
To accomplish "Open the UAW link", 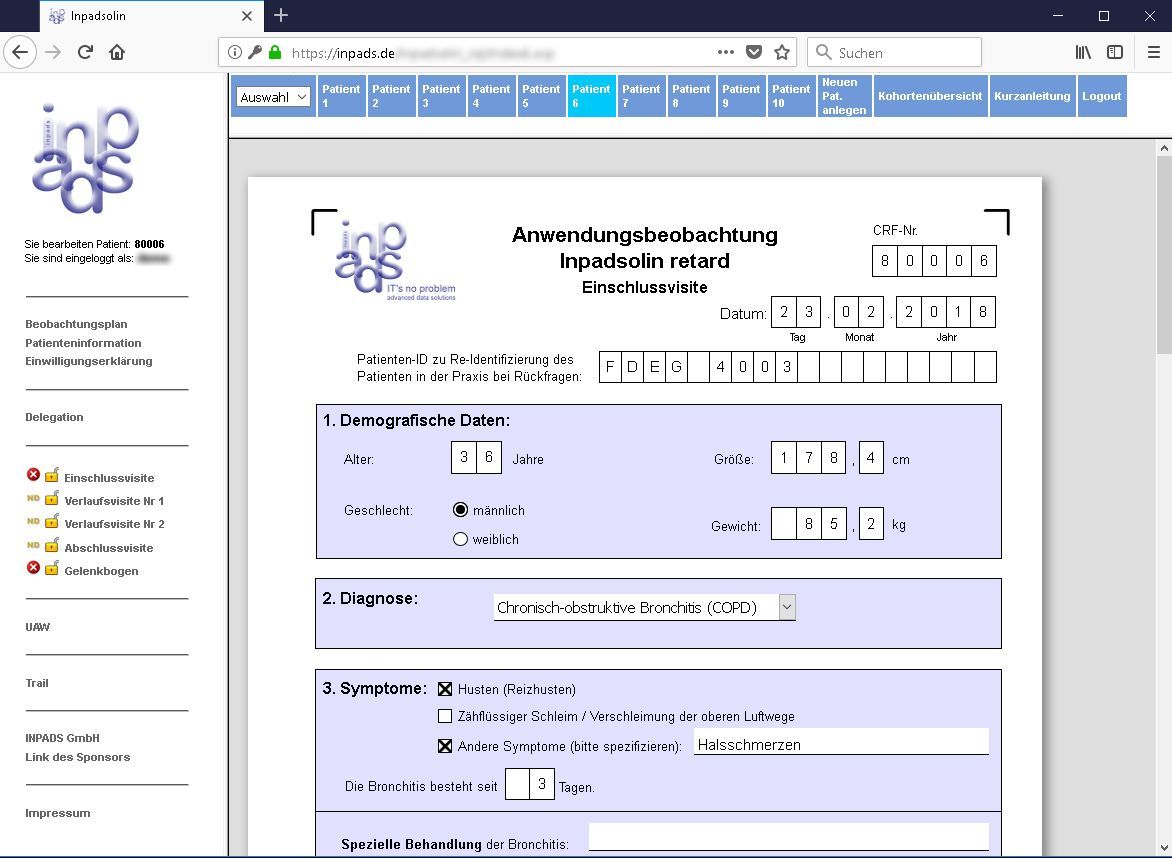I will tap(37, 627).
